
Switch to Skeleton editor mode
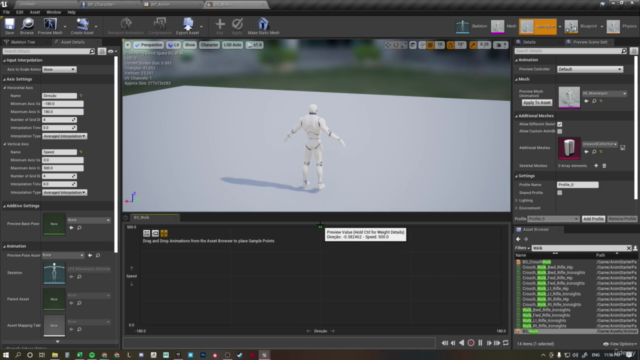pos(471,26)
